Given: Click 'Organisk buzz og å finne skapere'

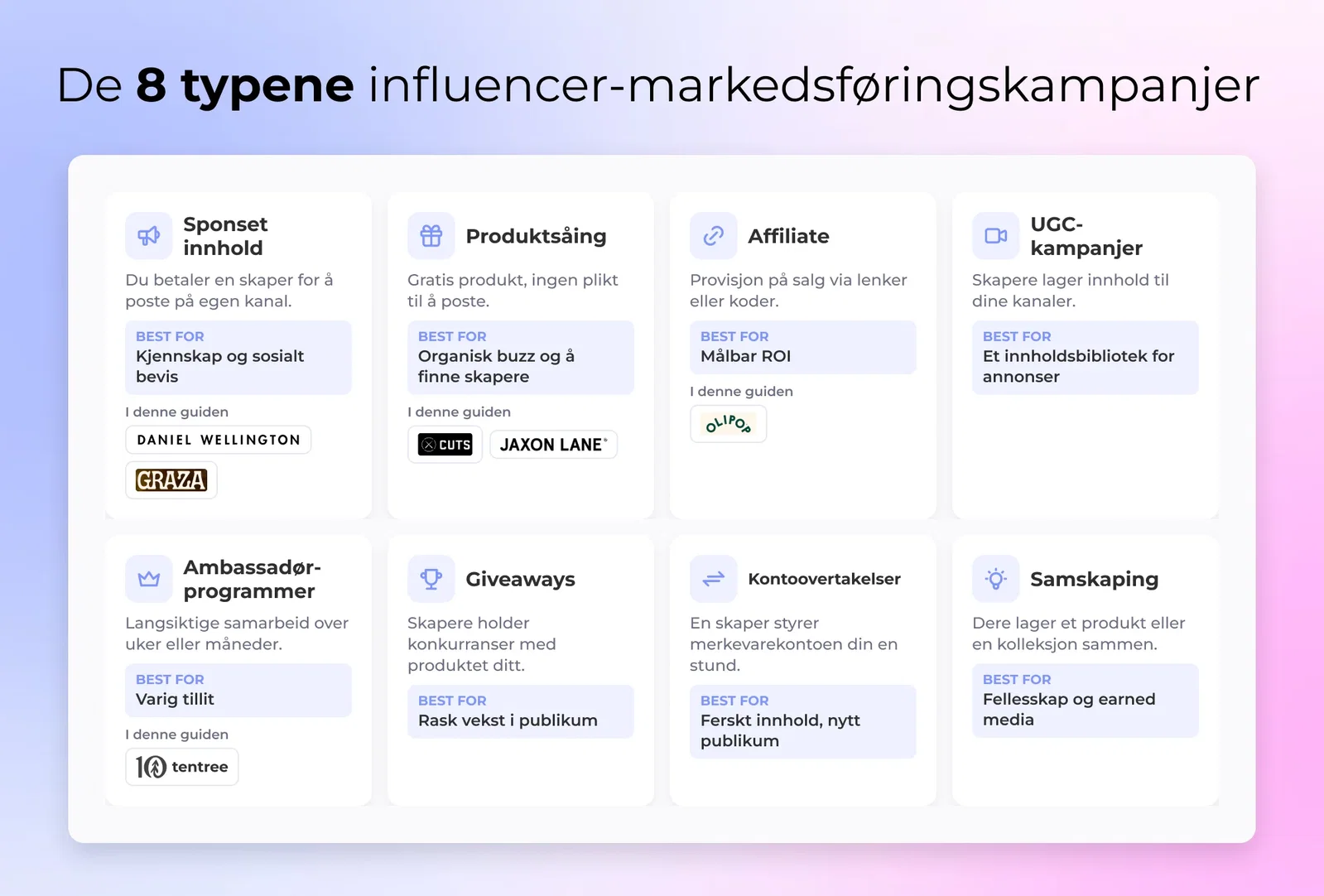Looking at the screenshot, I should [496, 366].
